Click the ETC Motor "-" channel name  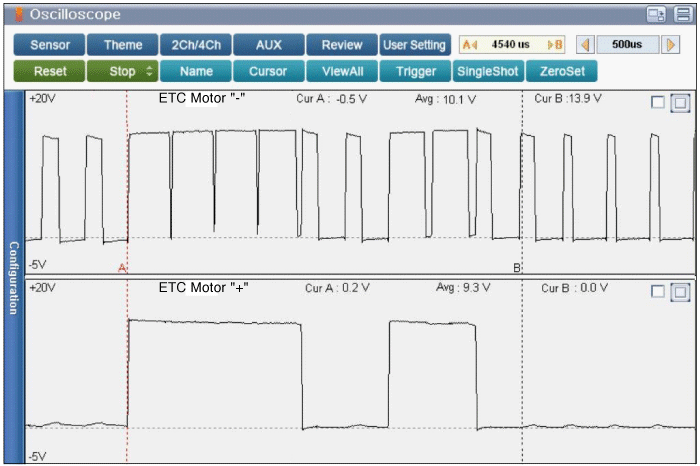click(202, 98)
